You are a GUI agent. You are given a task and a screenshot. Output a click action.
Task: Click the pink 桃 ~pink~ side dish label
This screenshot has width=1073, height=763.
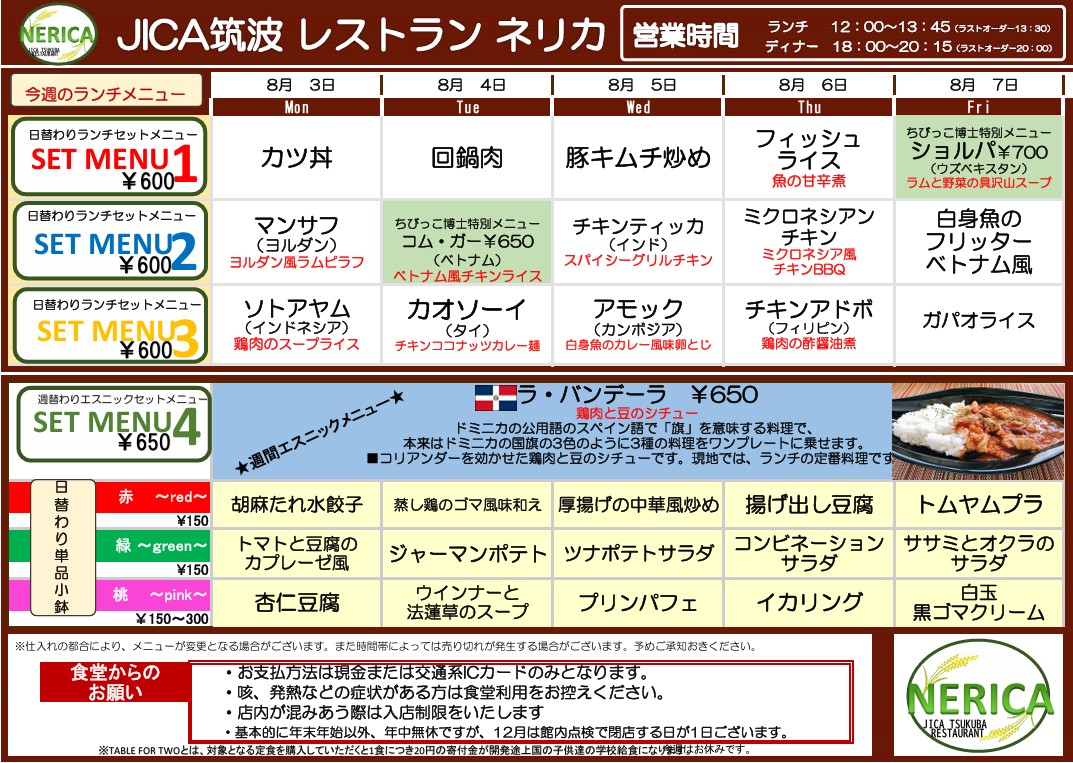153,595
